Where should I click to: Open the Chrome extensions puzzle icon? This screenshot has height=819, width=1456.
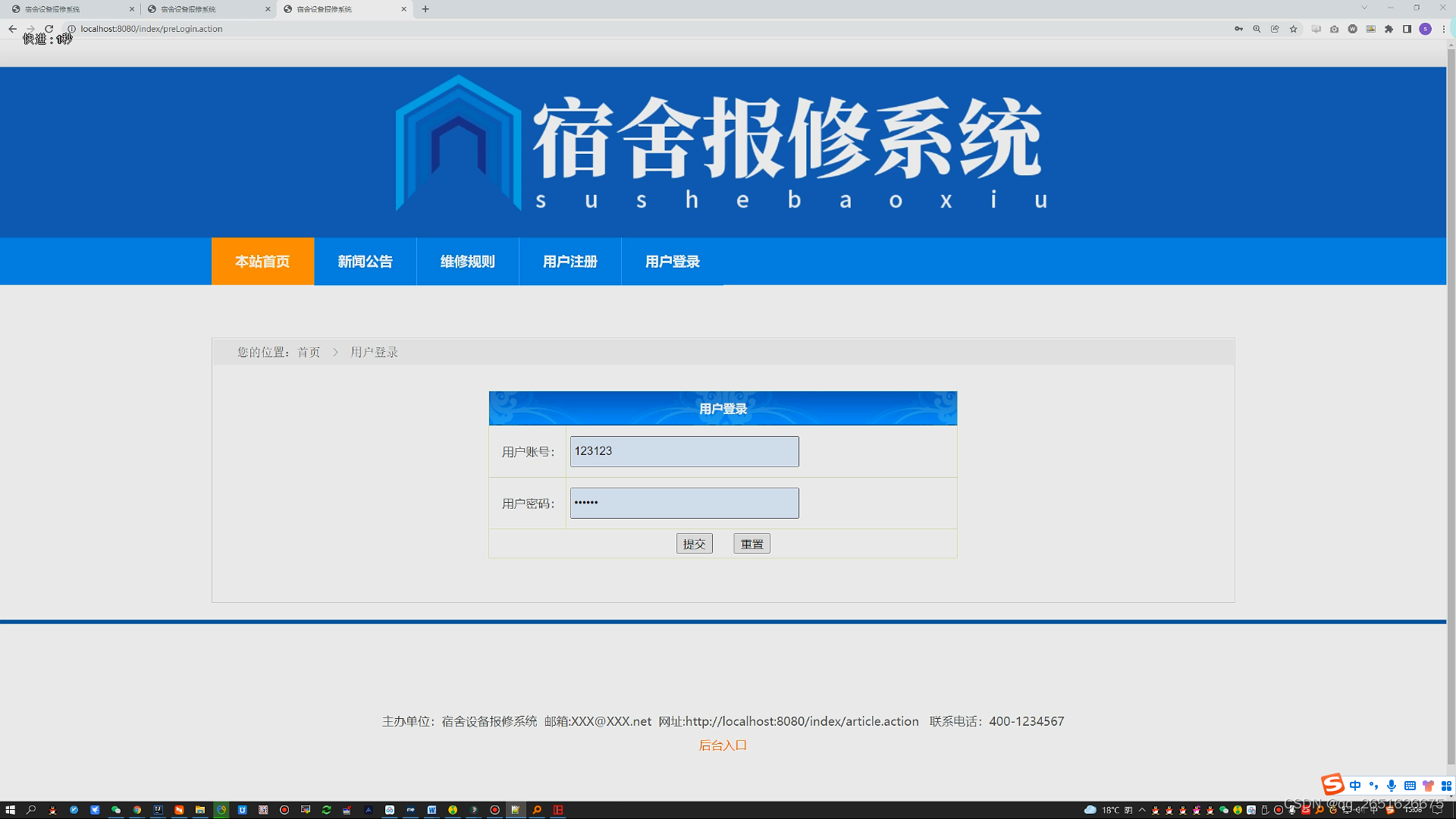pos(1389,29)
